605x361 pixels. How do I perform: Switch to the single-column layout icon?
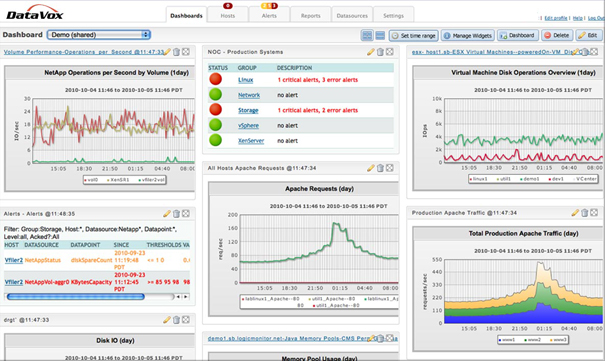(x=380, y=35)
